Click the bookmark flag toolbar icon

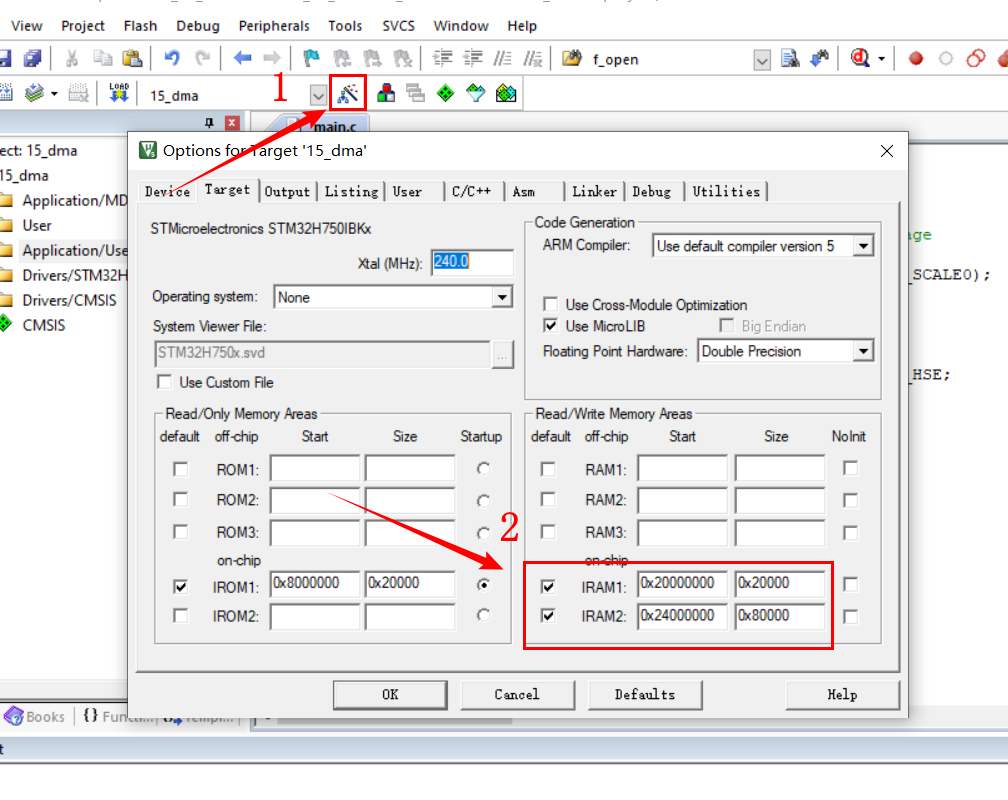[x=312, y=59]
